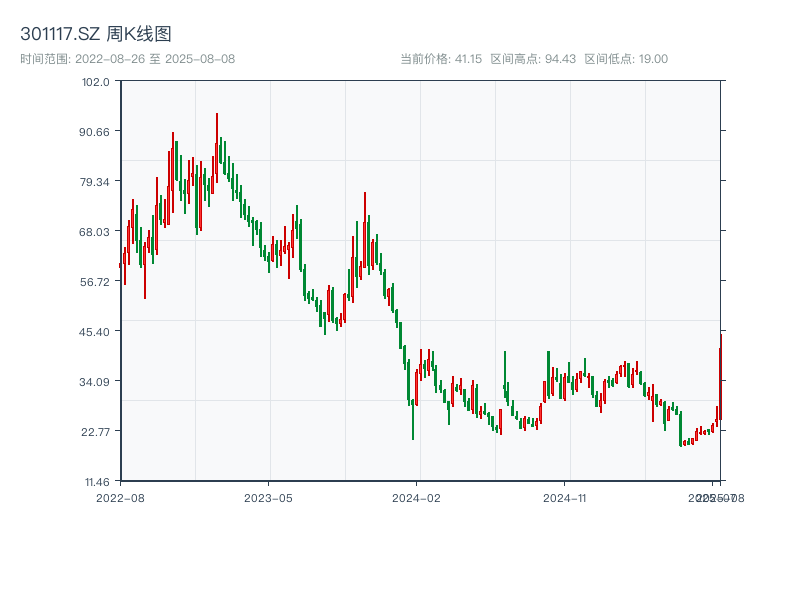800x600 pixels.
Task: Select the 时间范围 date range text
Action: click(128, 59)
